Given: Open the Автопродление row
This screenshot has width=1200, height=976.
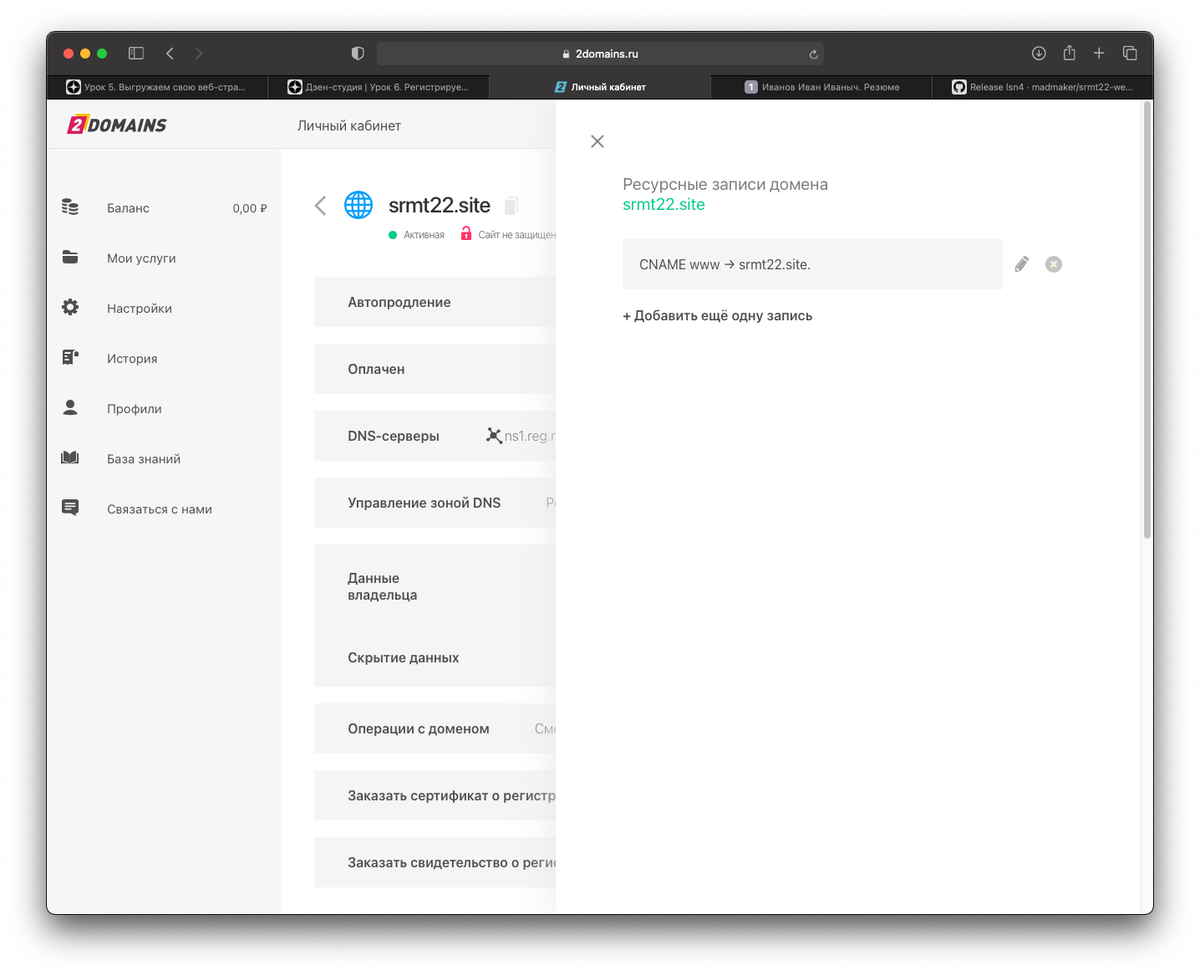Looking at the screenshot, I should tap(434, 302).
